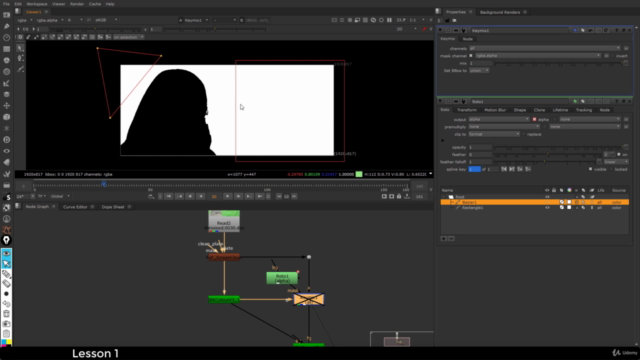Toggle the mask channel enable checkbox
The height and width of the screenshot is (360, 640).
click(x=471, y=56)
